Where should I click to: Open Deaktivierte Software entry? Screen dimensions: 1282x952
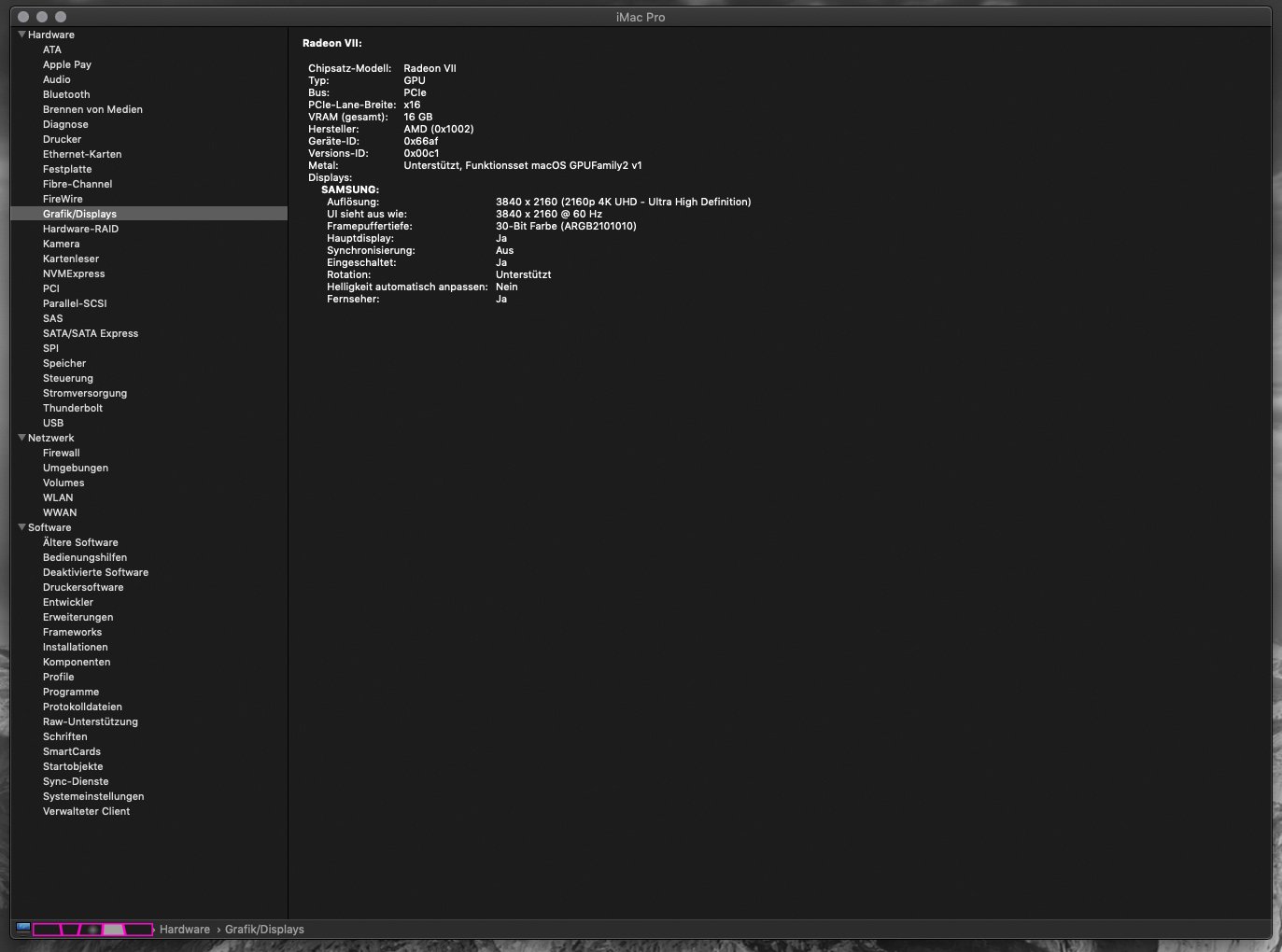point(95,572)
